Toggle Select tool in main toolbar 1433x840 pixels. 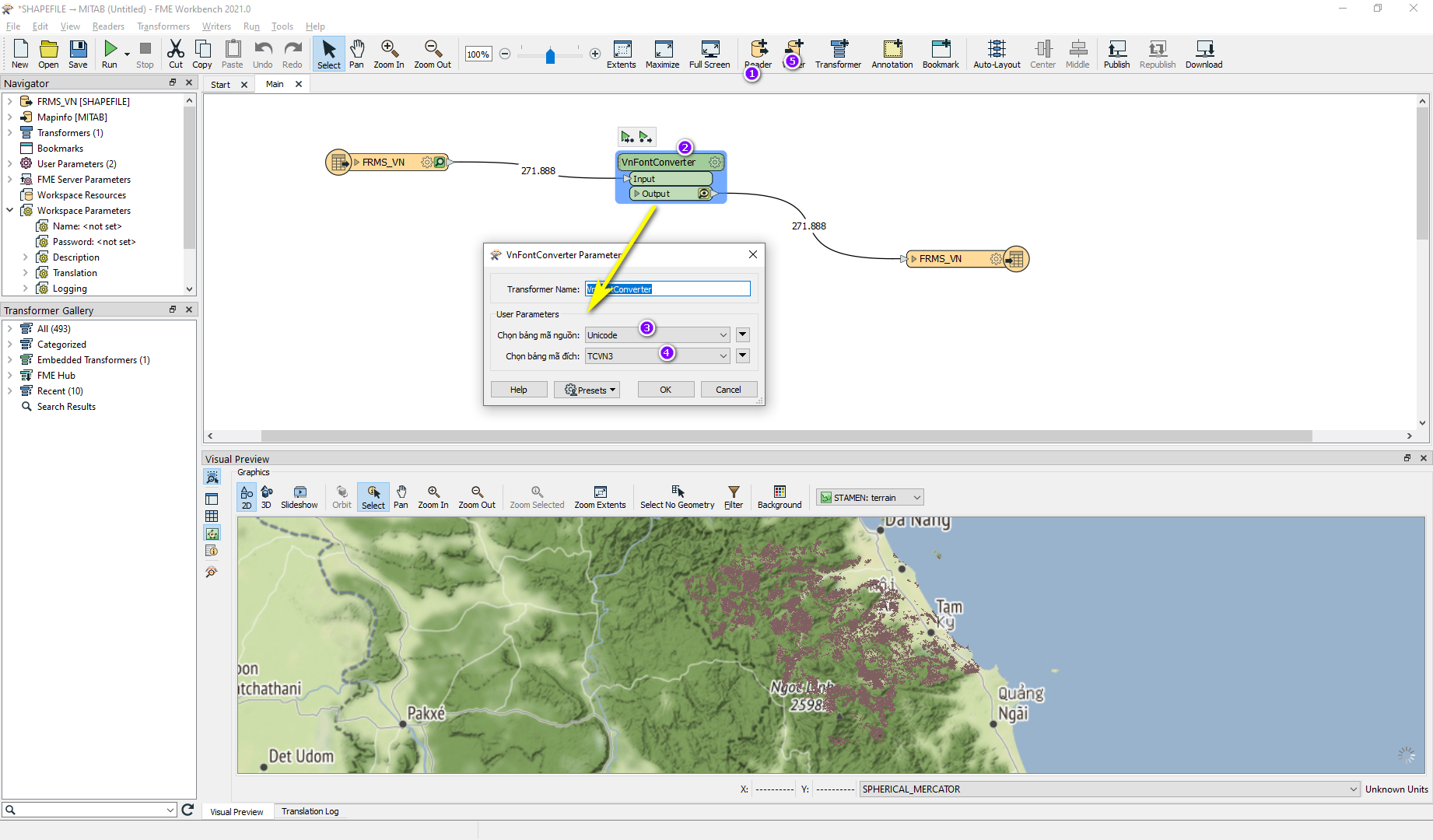click(329, 54)
